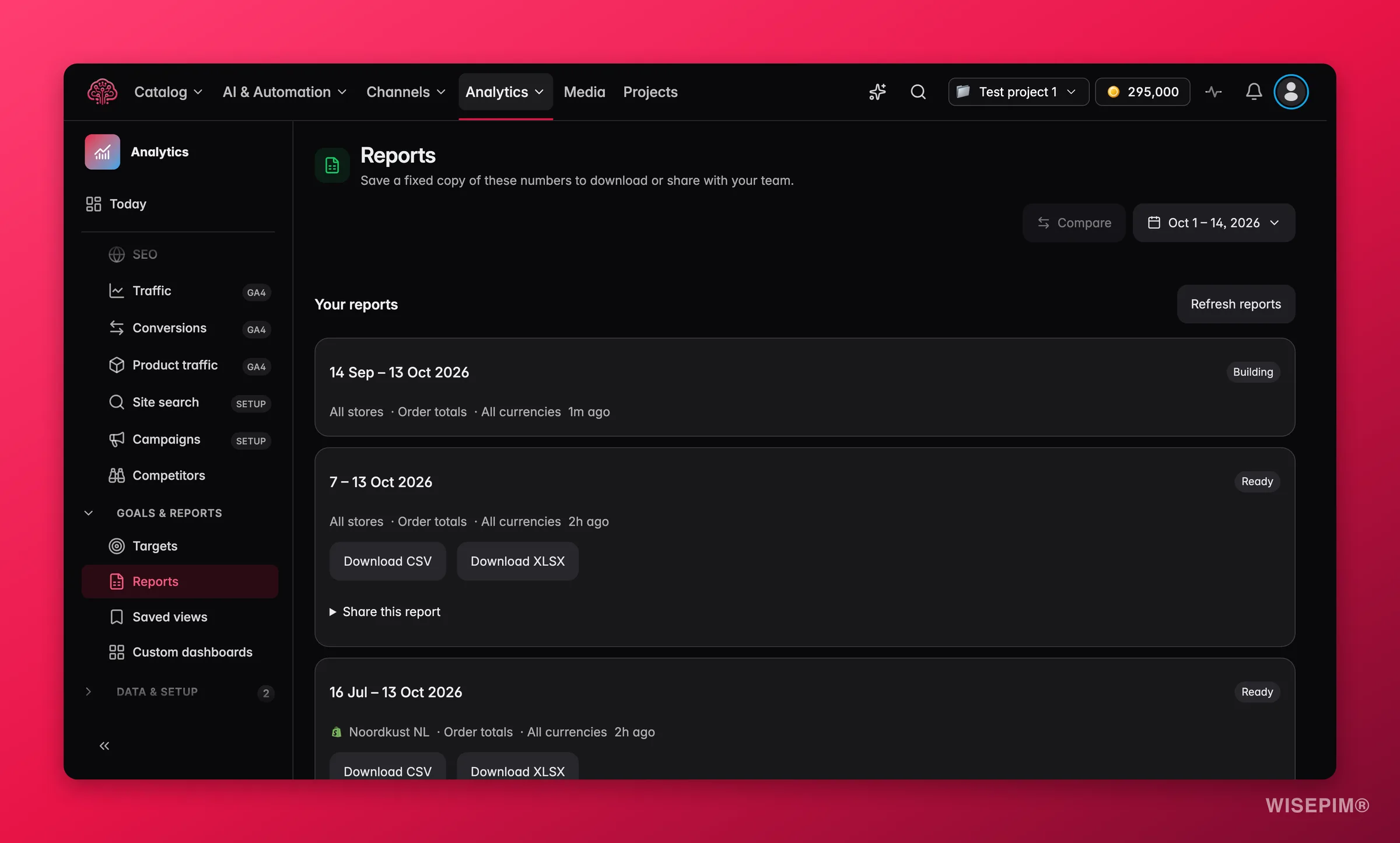Click the 14 Sep – 13 Oct 2026 report title
The width and height of the screenshot is (1400, 843).
[x=399, y=372]
